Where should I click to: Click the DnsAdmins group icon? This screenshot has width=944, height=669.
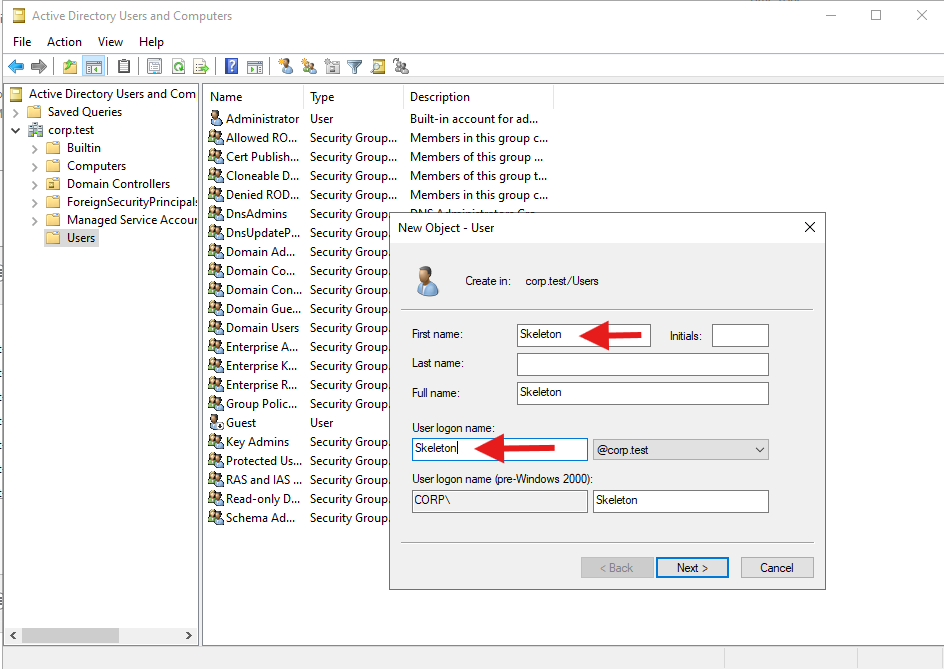(216, 213)
